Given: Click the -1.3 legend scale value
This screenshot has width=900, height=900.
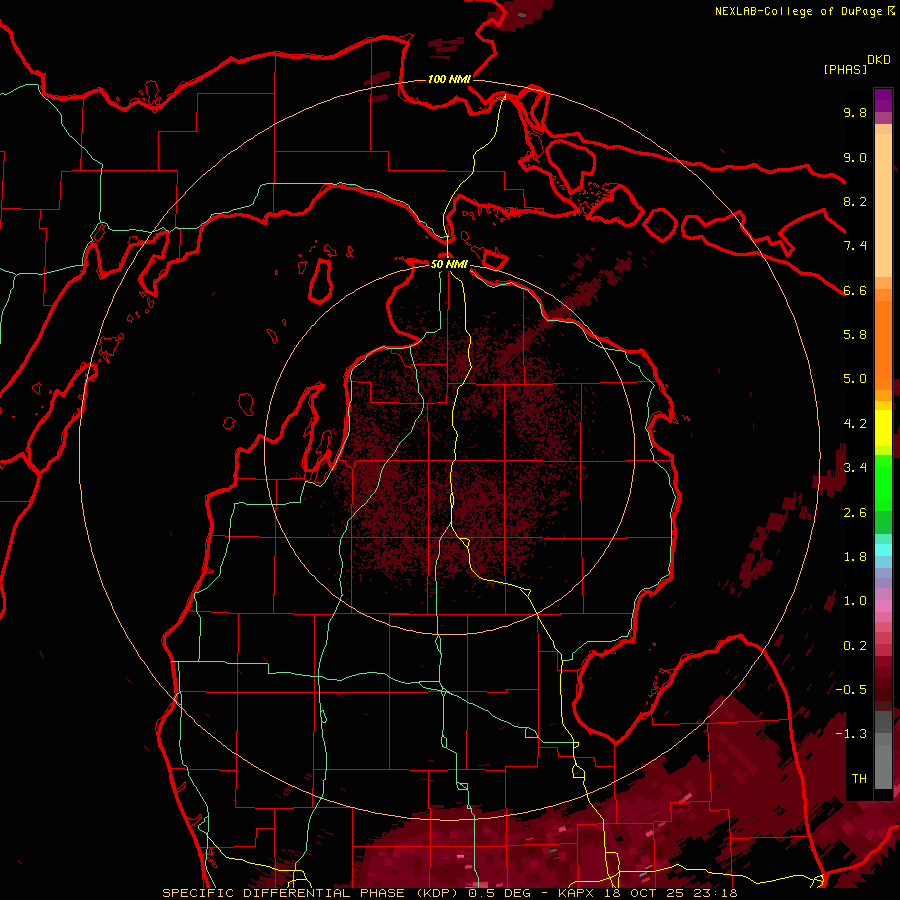Looking at the screenshot, I should [851, 734].
